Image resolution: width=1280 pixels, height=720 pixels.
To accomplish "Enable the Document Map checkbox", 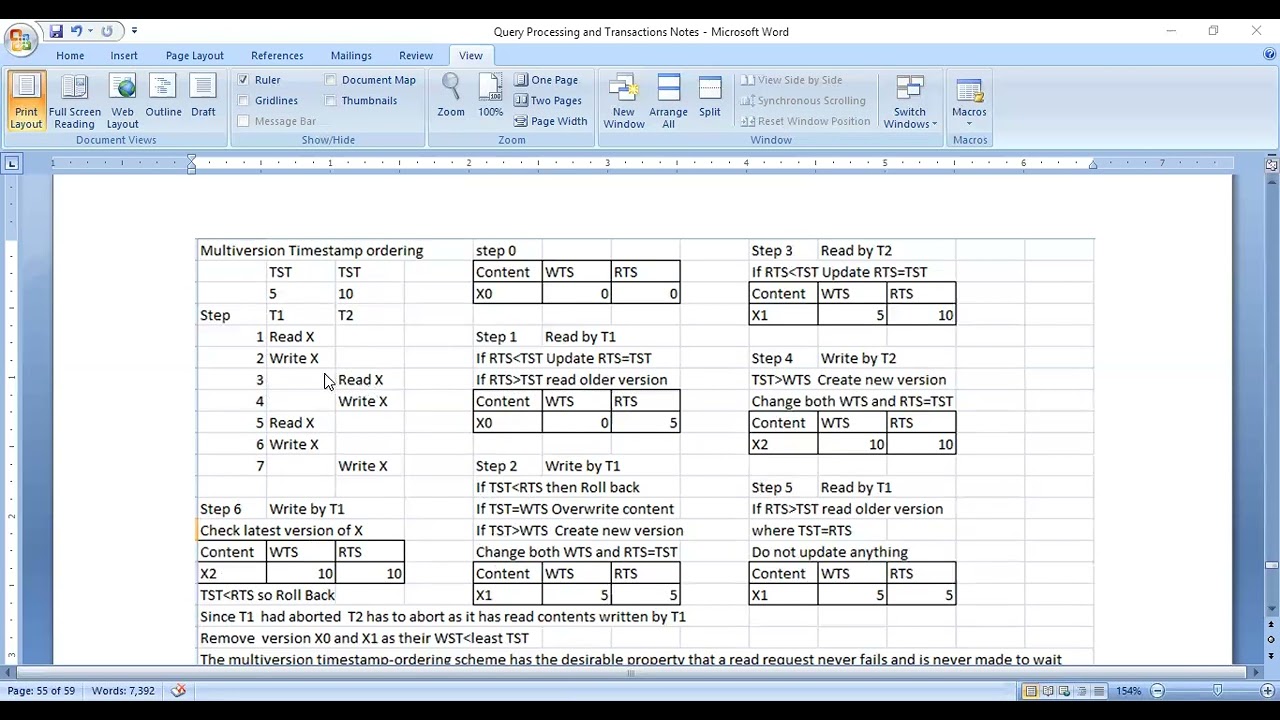I will coord(331,80).
